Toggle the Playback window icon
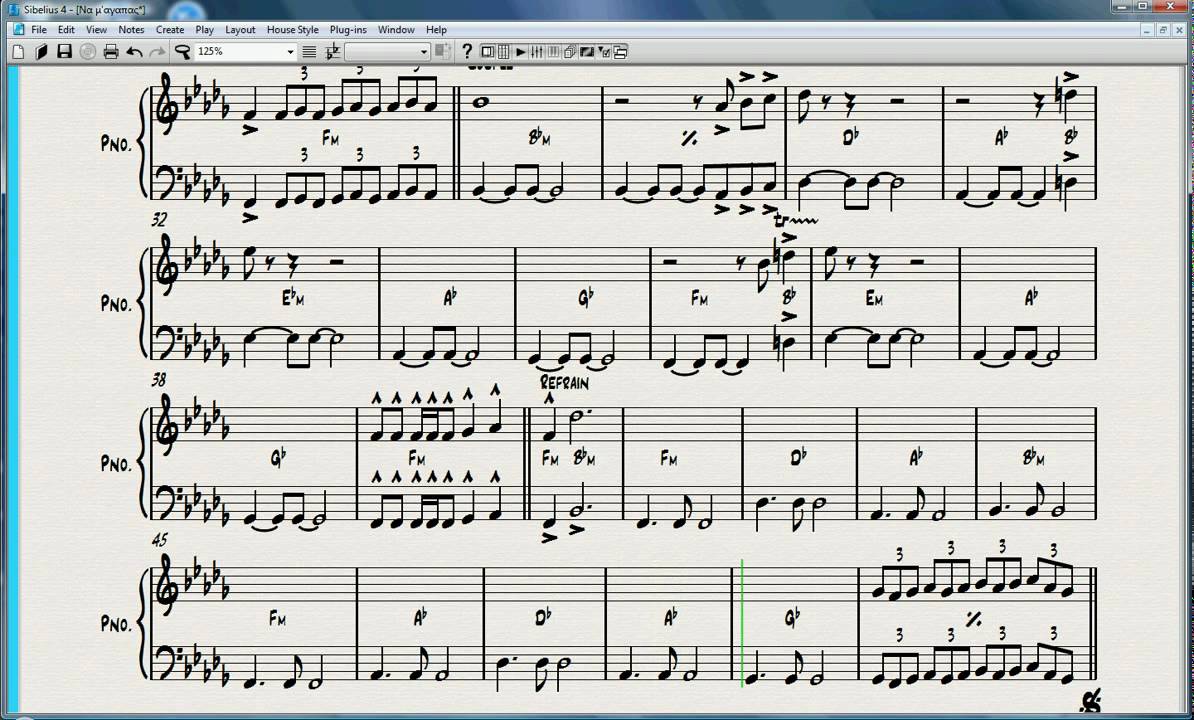Viewport: 1194px width, 720px height. [x=521, y=52]
